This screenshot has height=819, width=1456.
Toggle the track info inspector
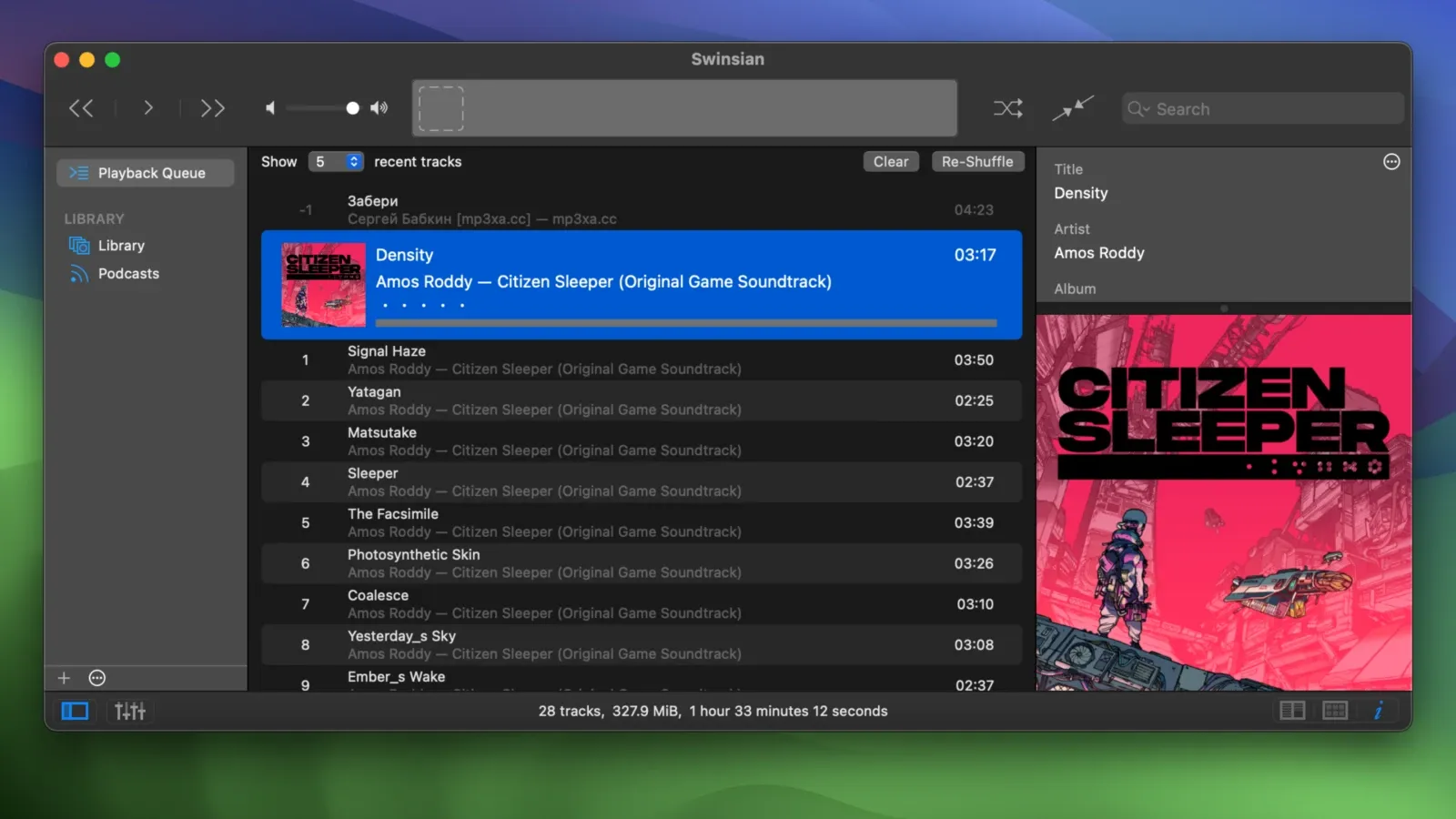coord(1378,711)
